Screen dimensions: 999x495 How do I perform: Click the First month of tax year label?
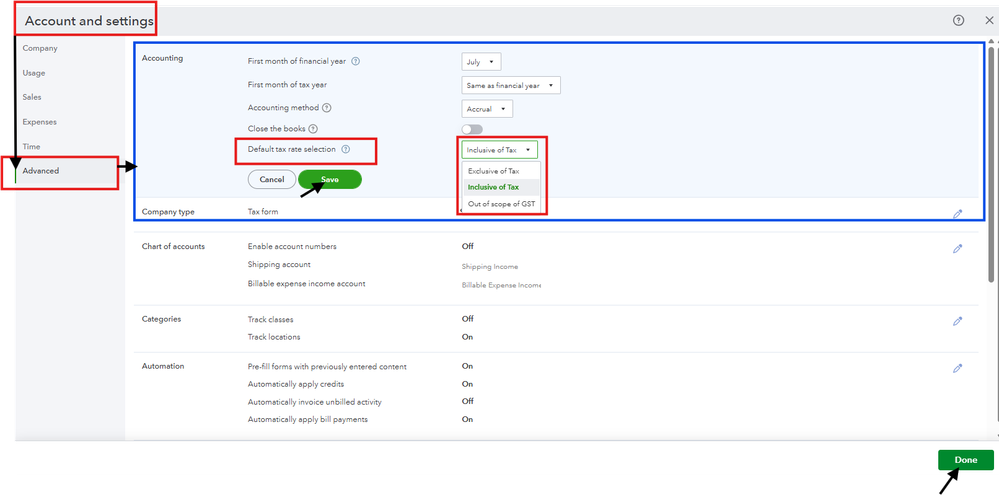pos(287,84)
